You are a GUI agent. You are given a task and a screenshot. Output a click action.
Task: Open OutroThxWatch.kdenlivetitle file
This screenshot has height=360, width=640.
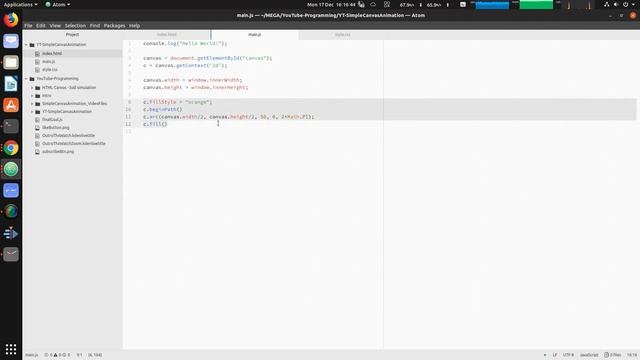(x=68, y=136)
